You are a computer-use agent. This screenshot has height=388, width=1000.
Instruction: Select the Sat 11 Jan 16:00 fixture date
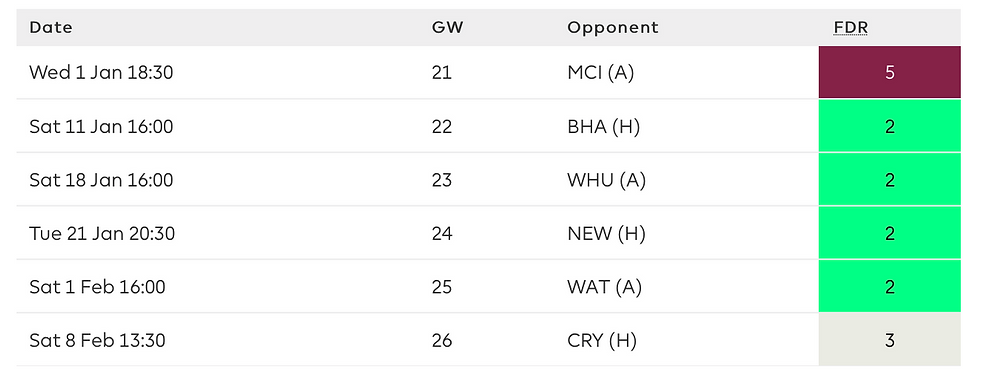point(101,126)
